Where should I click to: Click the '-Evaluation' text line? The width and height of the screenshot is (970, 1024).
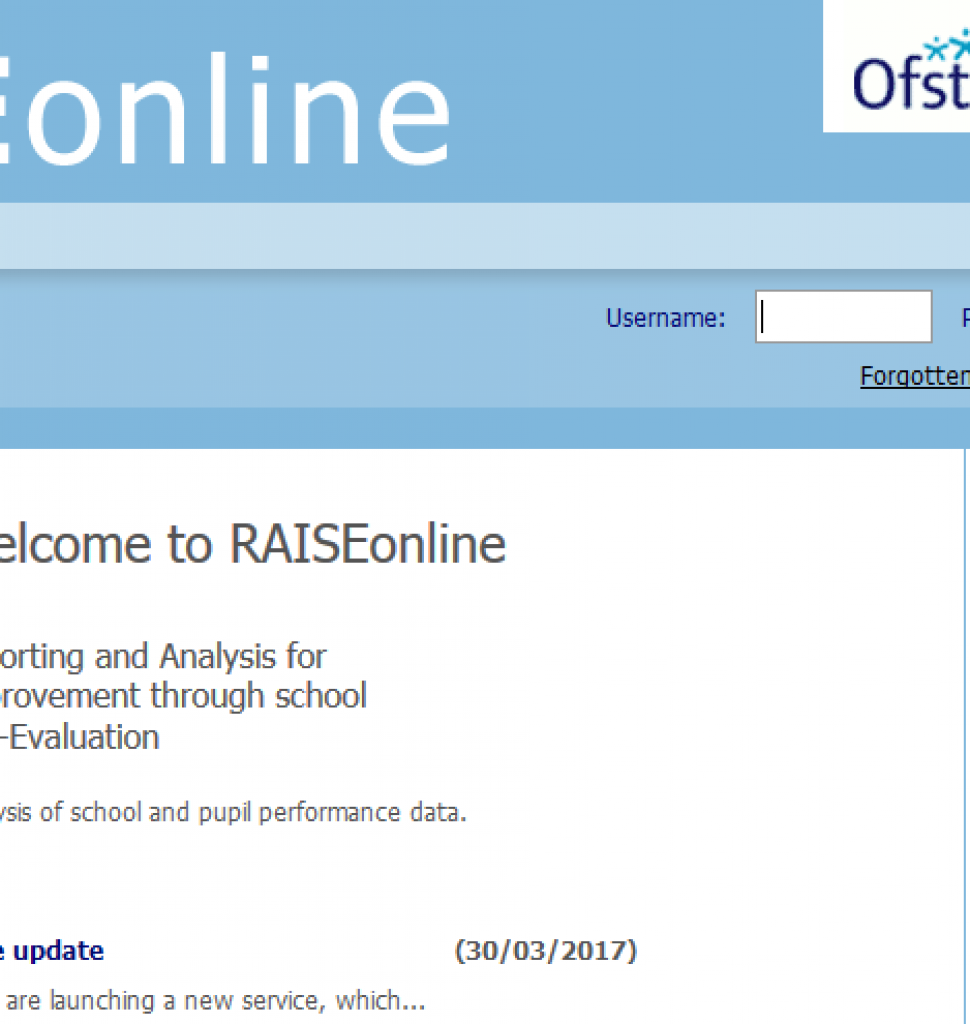point(80,737)
